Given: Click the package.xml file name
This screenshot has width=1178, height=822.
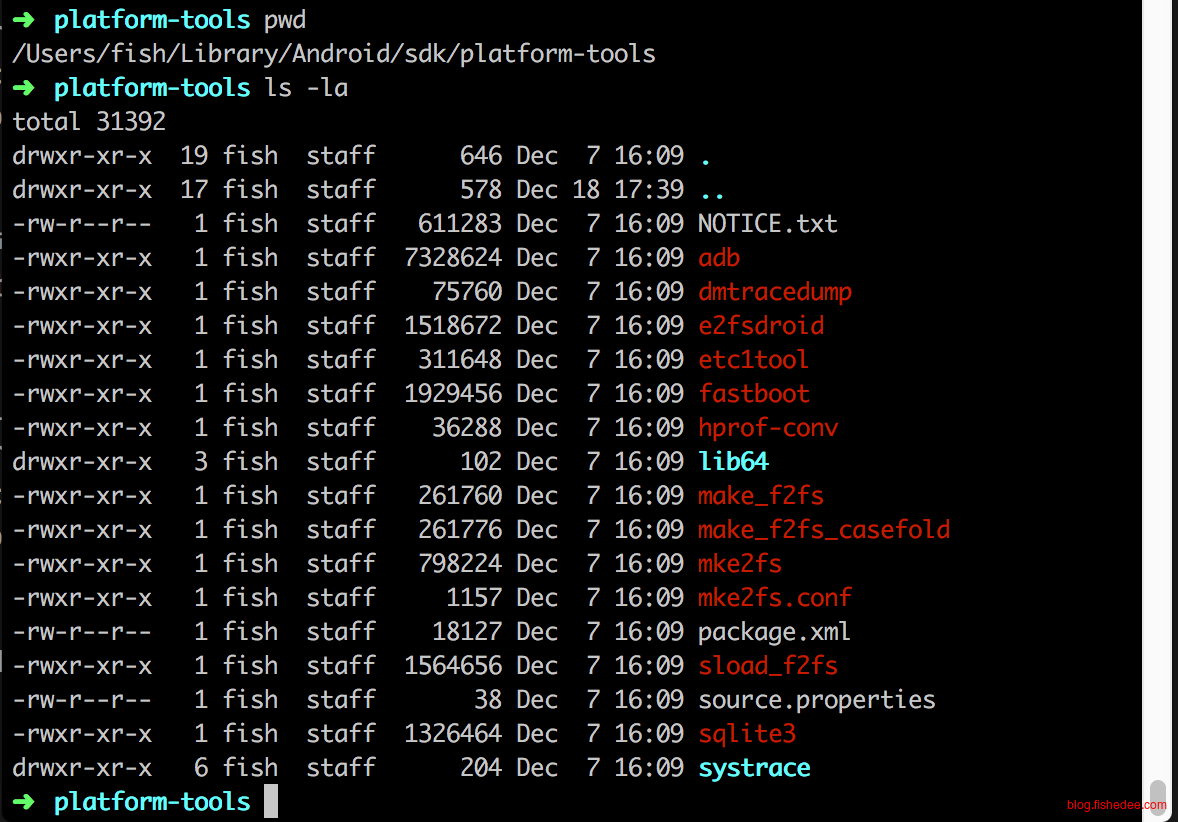Looking at the screenshot, I should coord(774,632).
